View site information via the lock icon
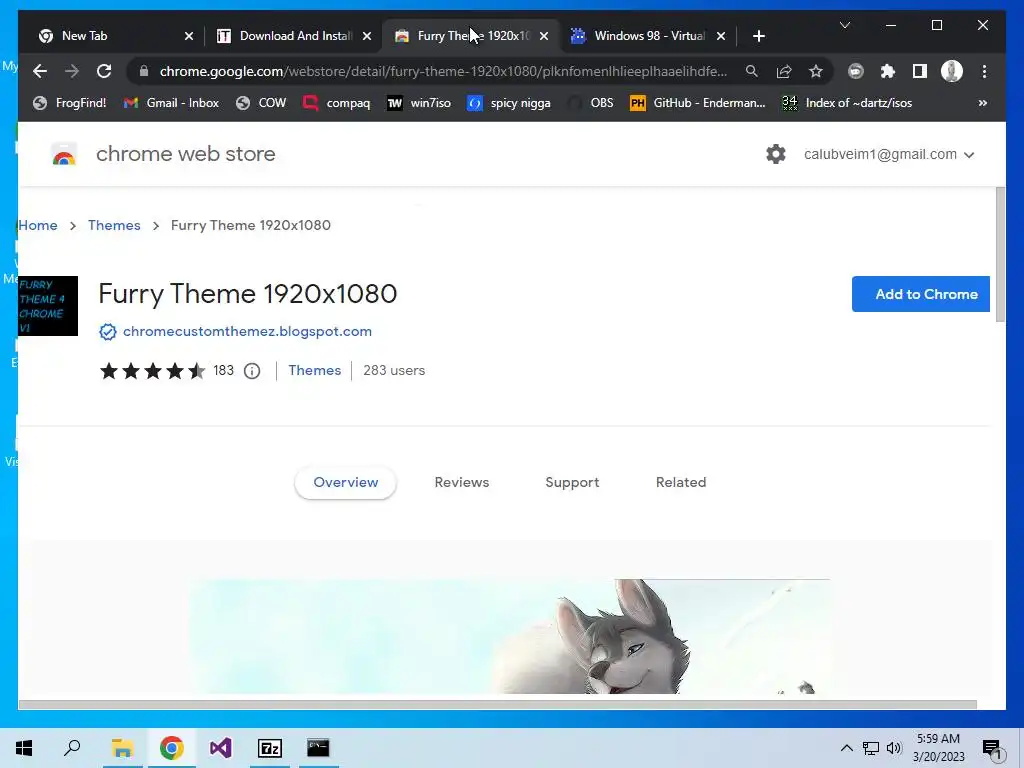1024x768 pixels. pyautogui.click(x=144, y=71)
